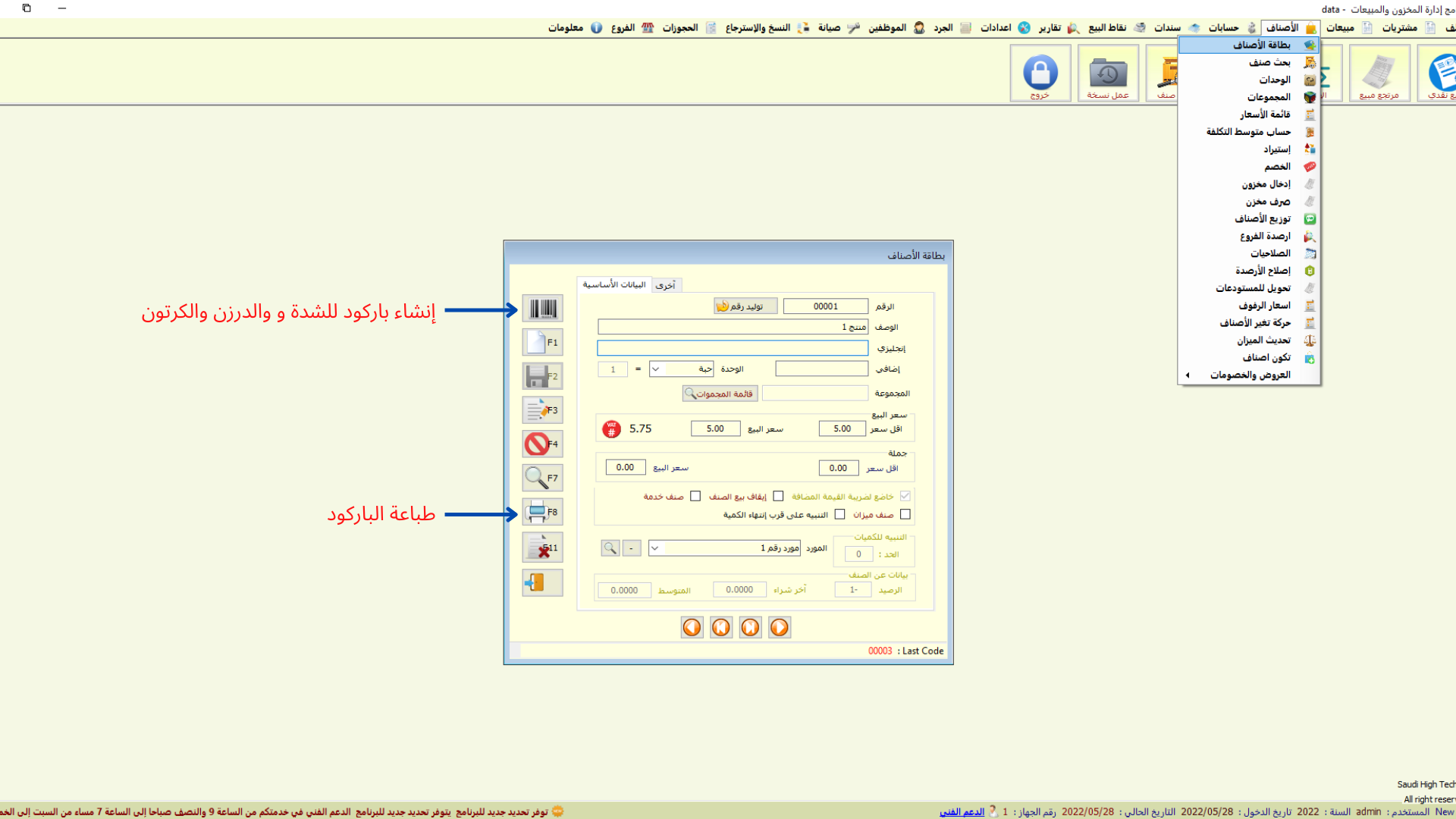Image resolution: width=1456 pixels, height=819 pixels.
Task: Click the exit door icon in item card
Action: [x=542, y=582]
